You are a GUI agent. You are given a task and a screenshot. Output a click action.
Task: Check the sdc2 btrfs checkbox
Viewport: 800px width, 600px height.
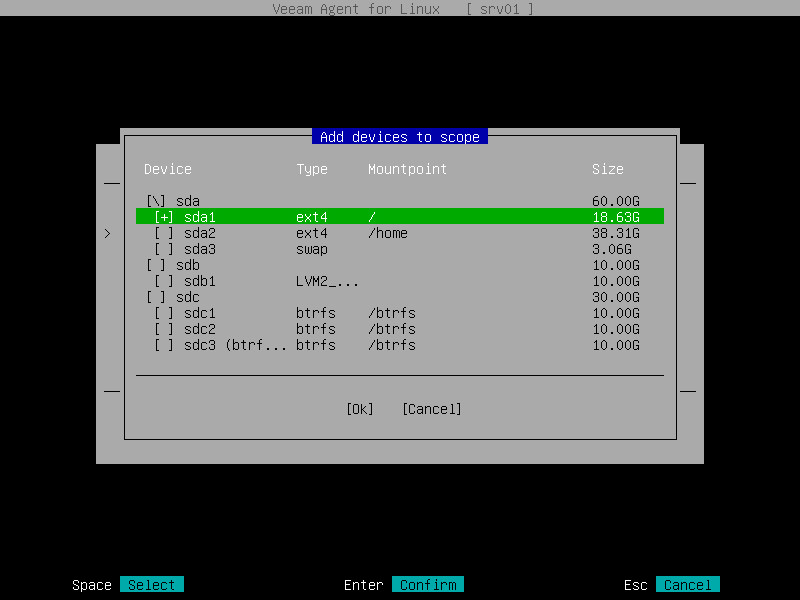pyautogui.click(x=164, y=329)
